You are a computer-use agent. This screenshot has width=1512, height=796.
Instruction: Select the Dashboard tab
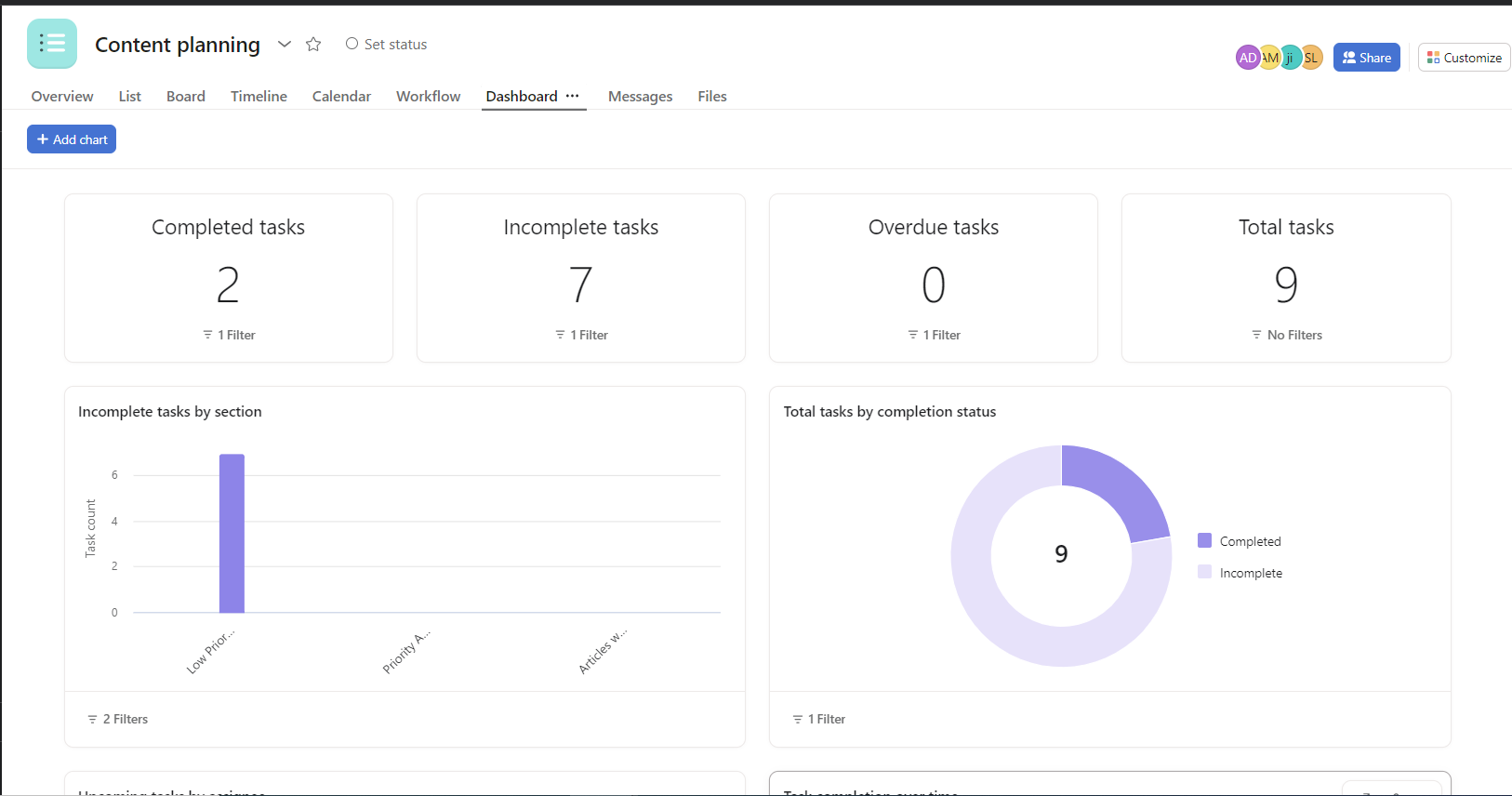click(x=522, y=97)
